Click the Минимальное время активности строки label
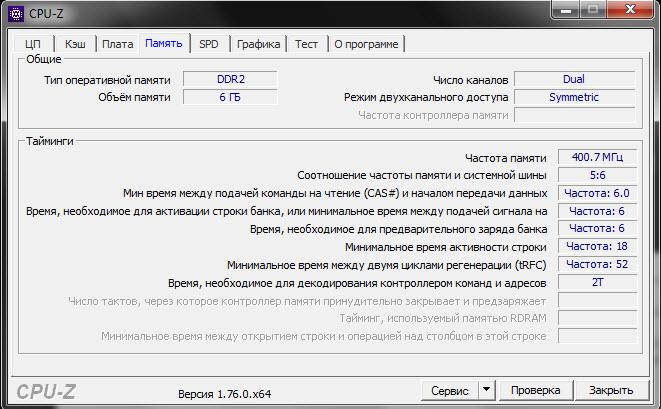This screenshot has height=409, width=661. [x=446, y=248]
